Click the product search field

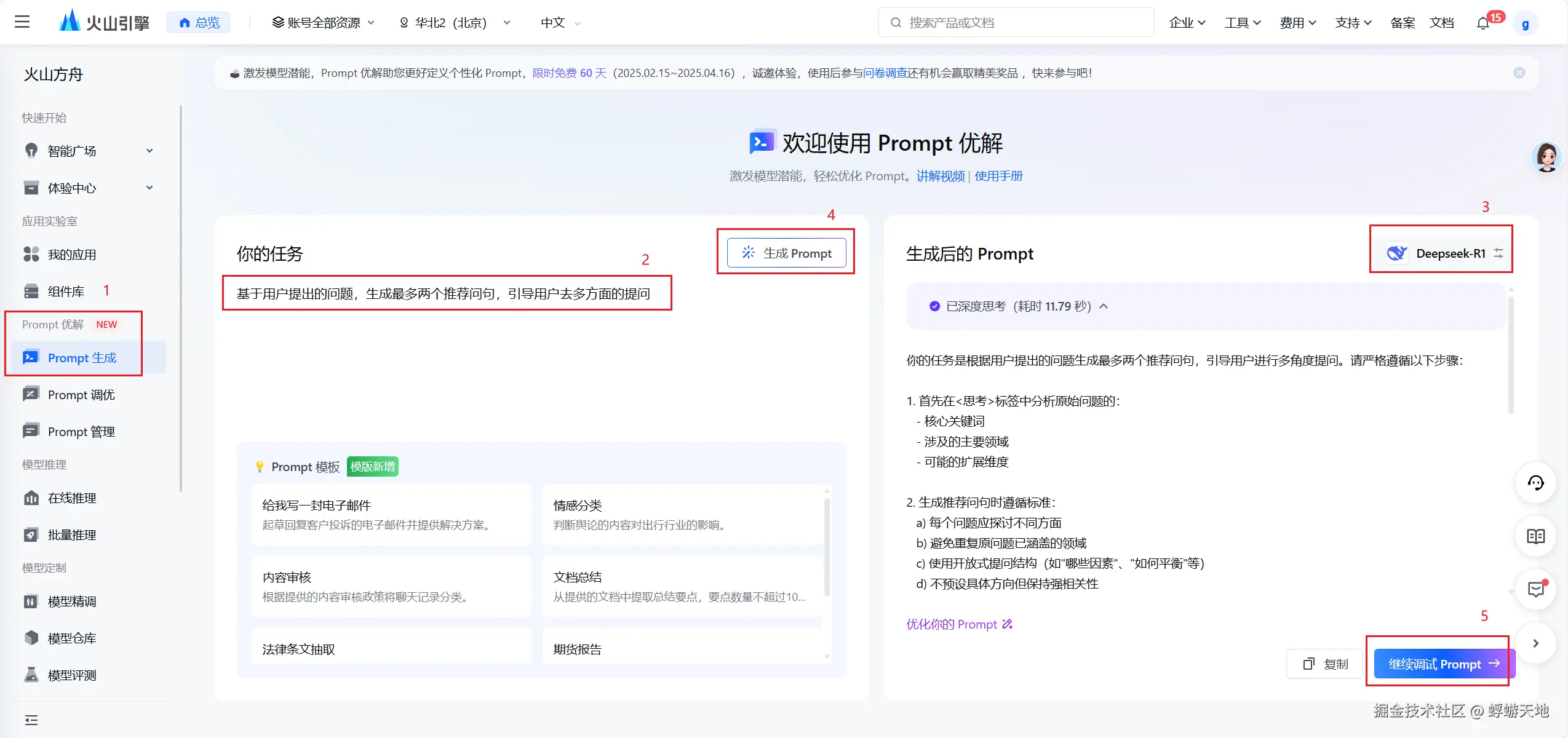click(1015, 23)
